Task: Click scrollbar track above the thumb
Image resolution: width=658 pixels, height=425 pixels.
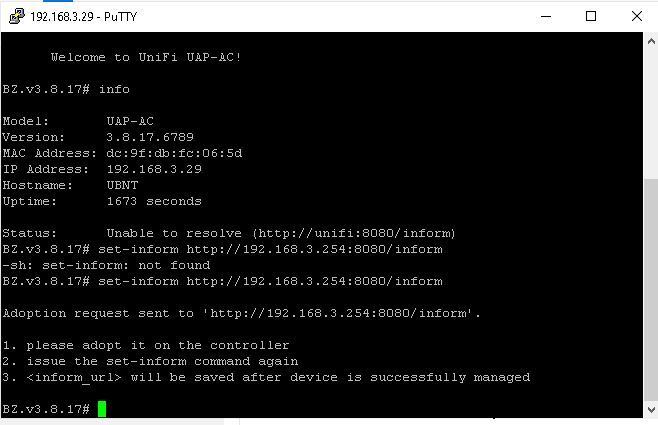Action: [651, 113]
